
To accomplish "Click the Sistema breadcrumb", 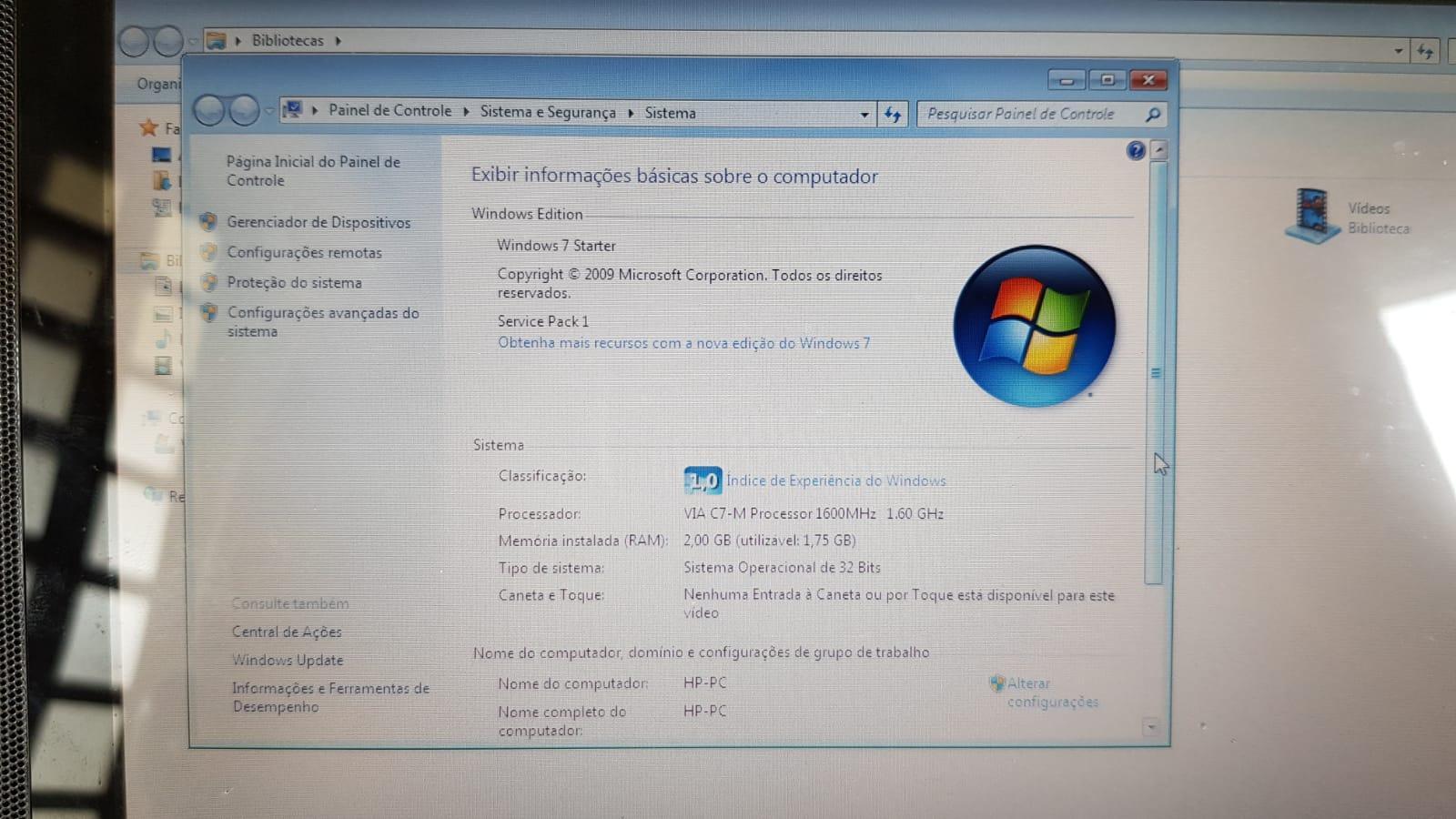I will pos(670,113).
